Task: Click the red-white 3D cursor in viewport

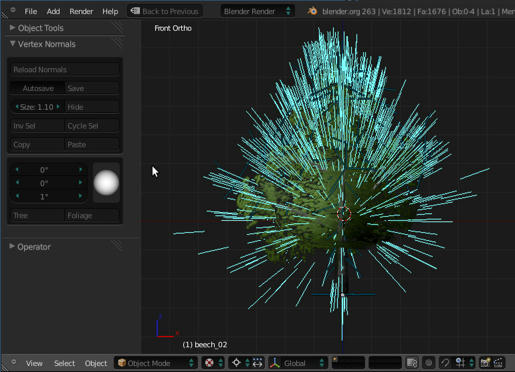Action: tap(343, 214)
